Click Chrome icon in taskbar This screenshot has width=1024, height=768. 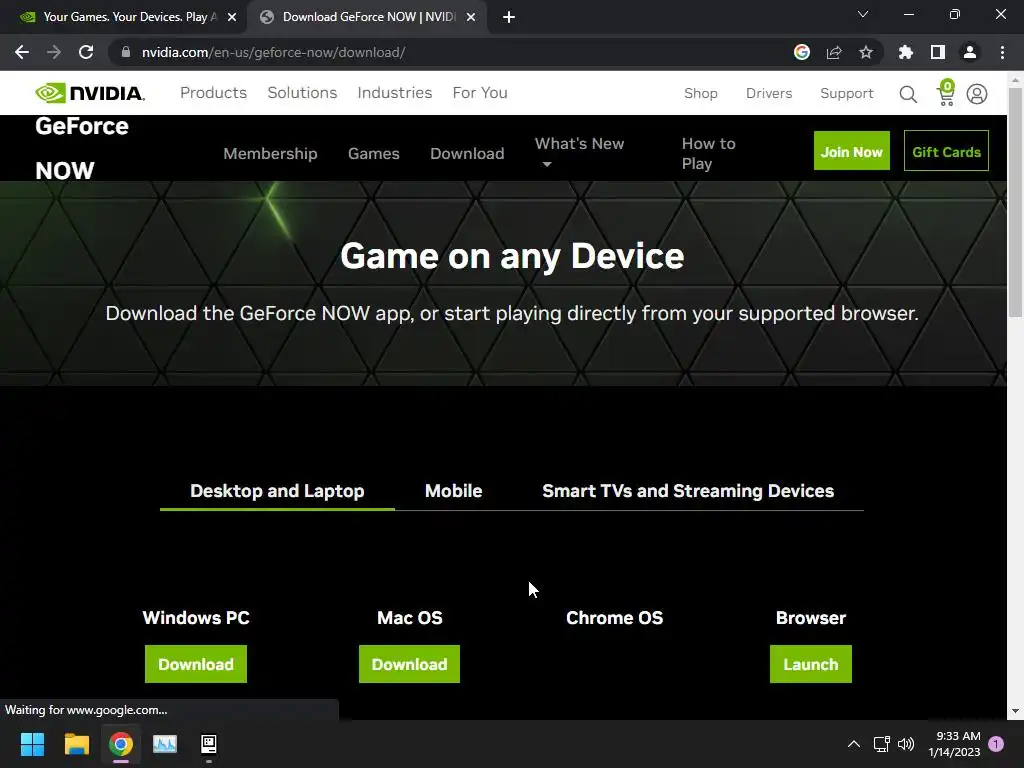click(121, 744)
